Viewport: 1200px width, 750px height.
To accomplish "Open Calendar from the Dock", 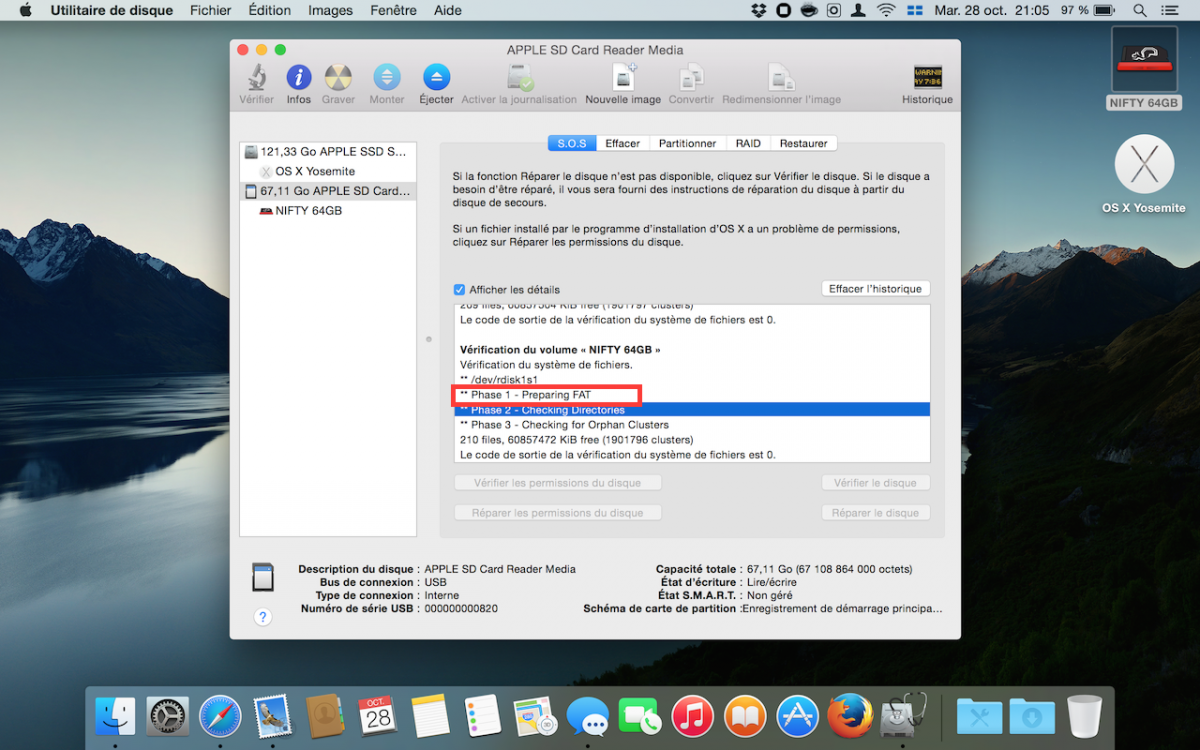I will [377, 716].
